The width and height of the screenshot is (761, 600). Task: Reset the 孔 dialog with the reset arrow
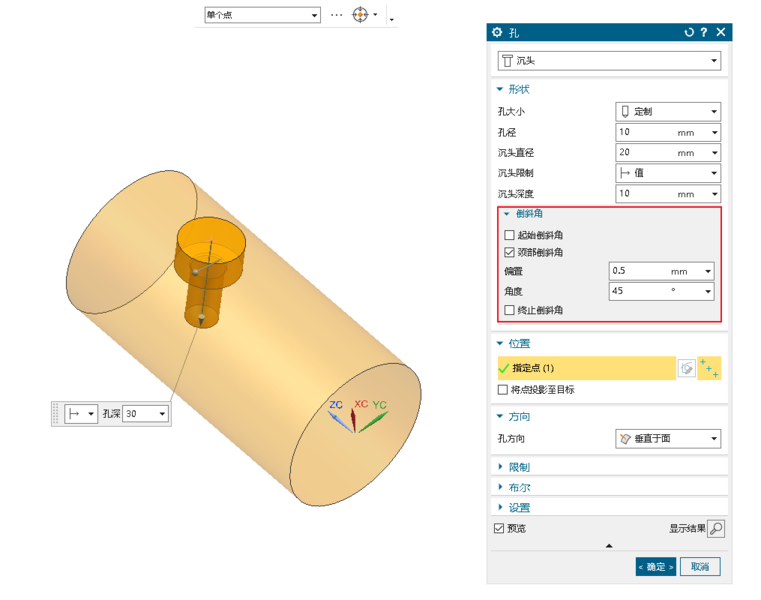689,32
